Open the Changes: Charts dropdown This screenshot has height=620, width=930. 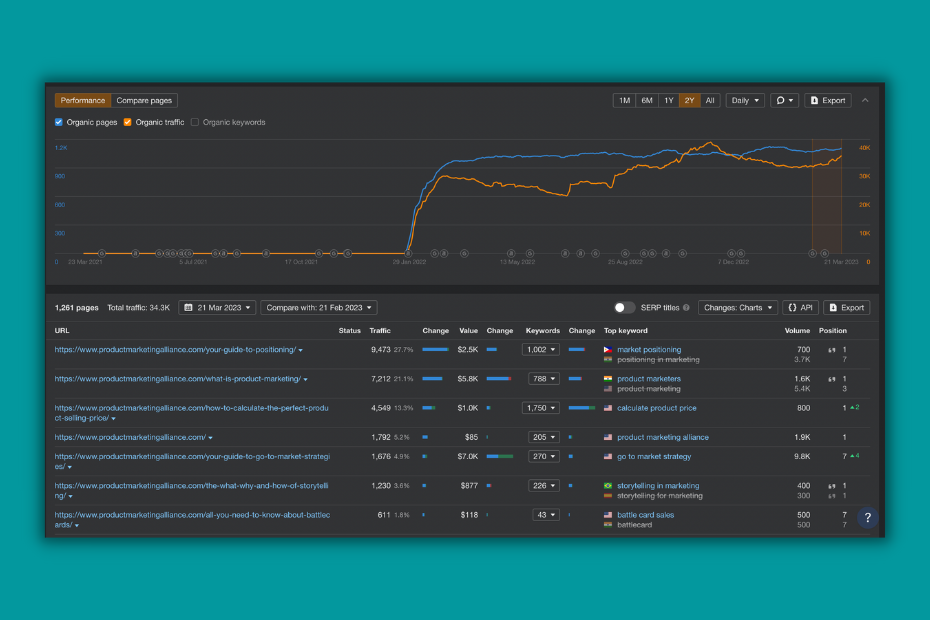click(738, 307)
